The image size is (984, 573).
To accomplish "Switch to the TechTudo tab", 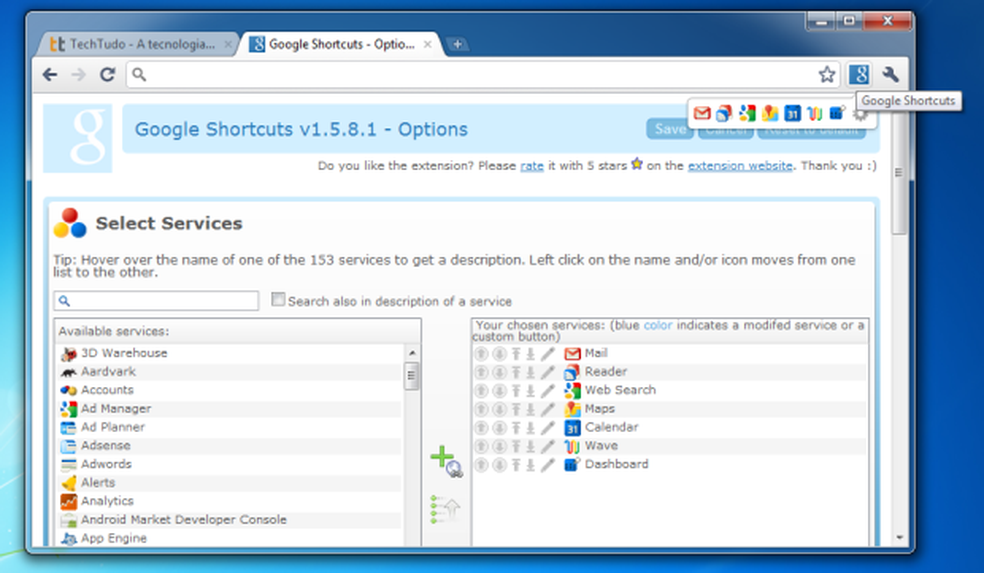I will (139, 44).
